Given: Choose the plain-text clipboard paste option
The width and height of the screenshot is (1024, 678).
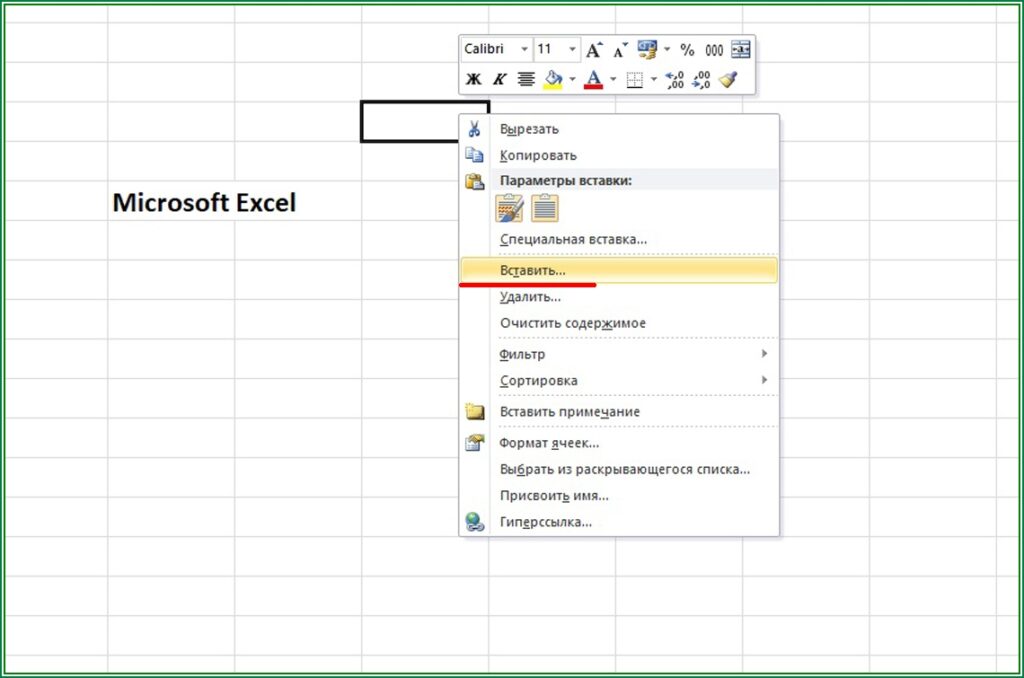Looking at the screenshot, I should 545,208.
